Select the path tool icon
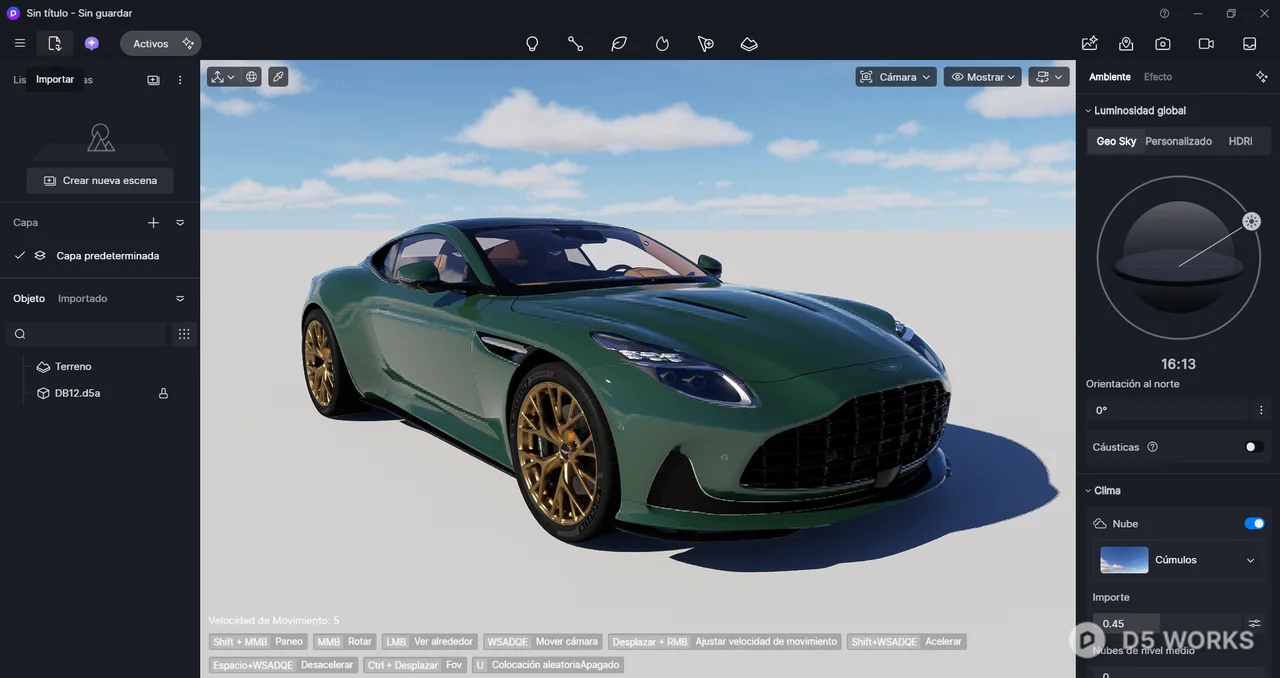Image resolution: width=1280 pixels, height=678 pixels. point(575,44)
